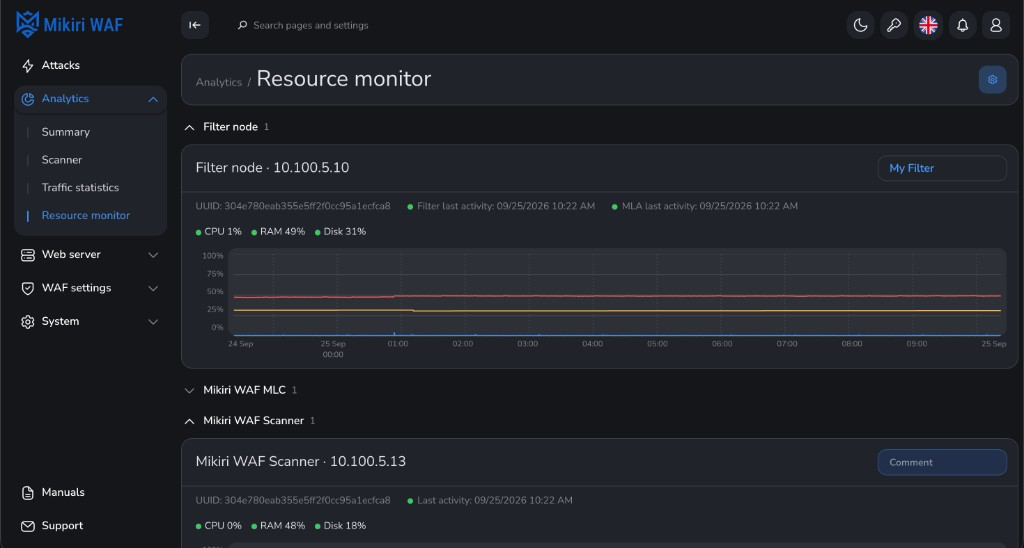Click the orange Disk line in the chart
The width and height of the screenshot is (1024, 548).
[x=617, y=311]
